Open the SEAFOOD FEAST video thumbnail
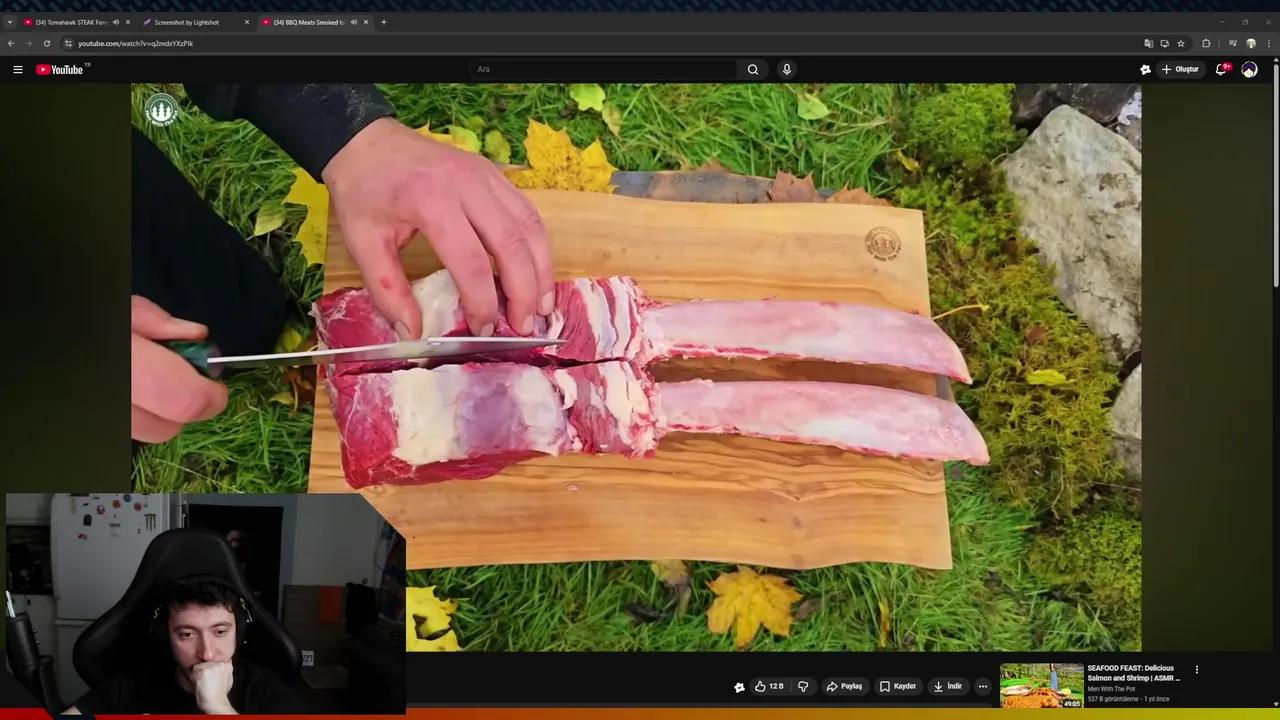 coord(1041,684)
